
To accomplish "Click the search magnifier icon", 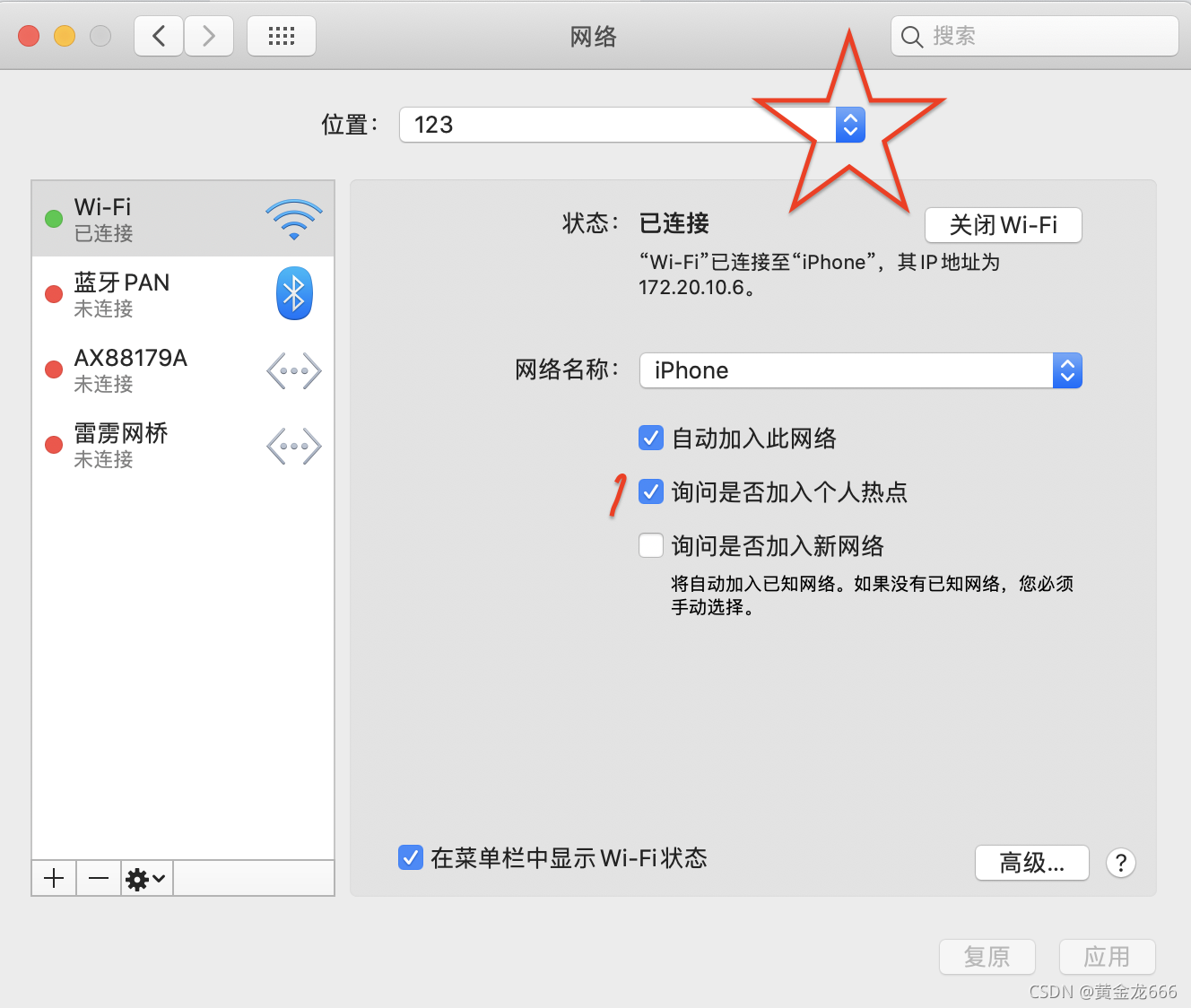I will coord(912,37).
